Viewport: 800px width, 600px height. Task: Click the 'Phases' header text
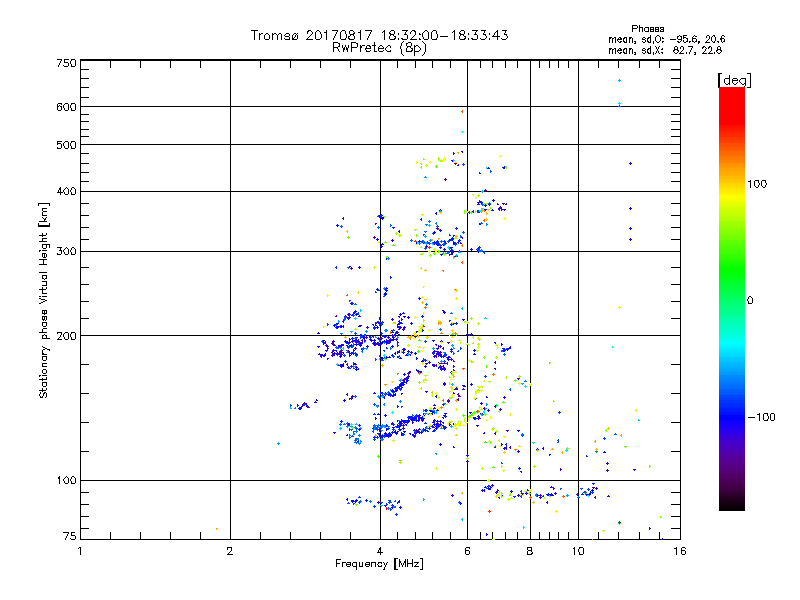pyautogui.click(x=647, y=29)
